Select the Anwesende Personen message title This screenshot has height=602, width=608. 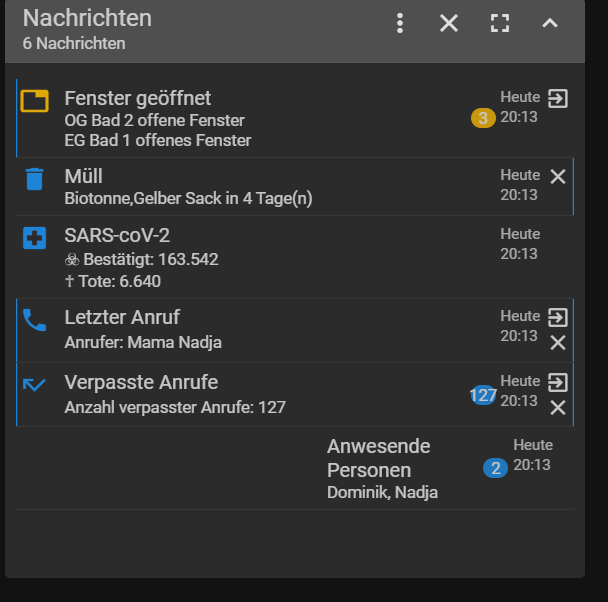[x=378, y=457]
